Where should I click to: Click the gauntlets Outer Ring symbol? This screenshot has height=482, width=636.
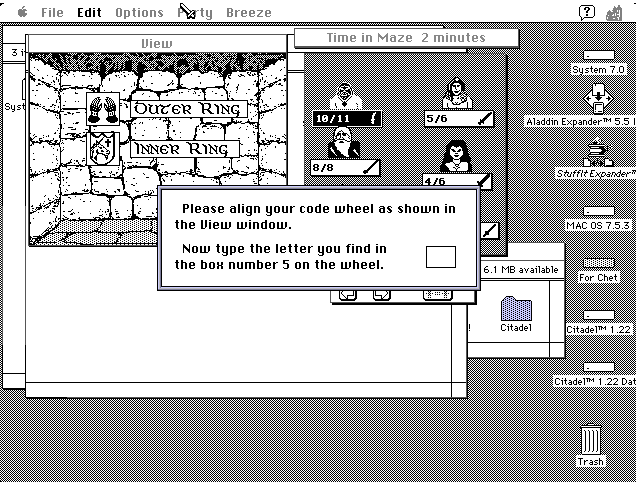coord(103,109)
